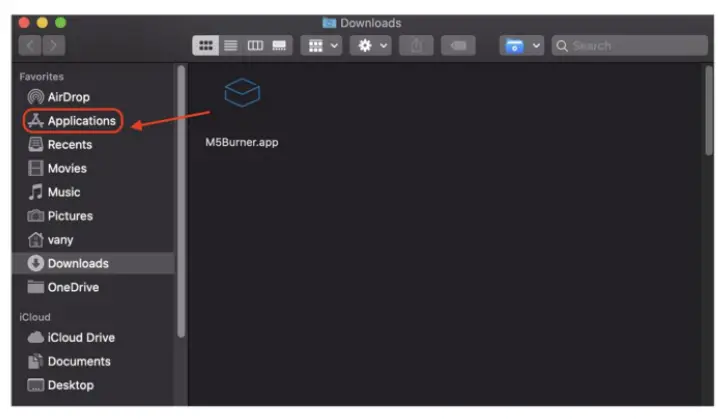Screen dimensions: 718x419
Task: Click the M5Burner.app file name
Action: [x=242, y=142]
